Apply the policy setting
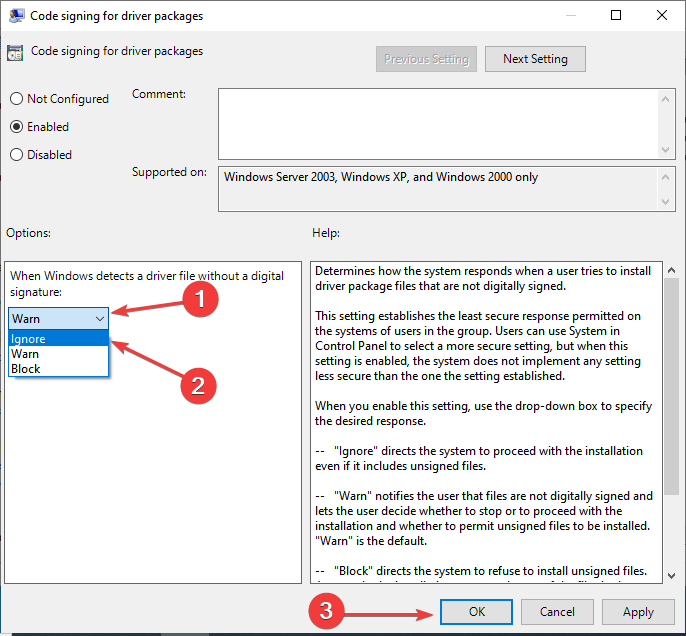This screenshot has width=686, height=636. pyautogui.click(x=638, y=612)
